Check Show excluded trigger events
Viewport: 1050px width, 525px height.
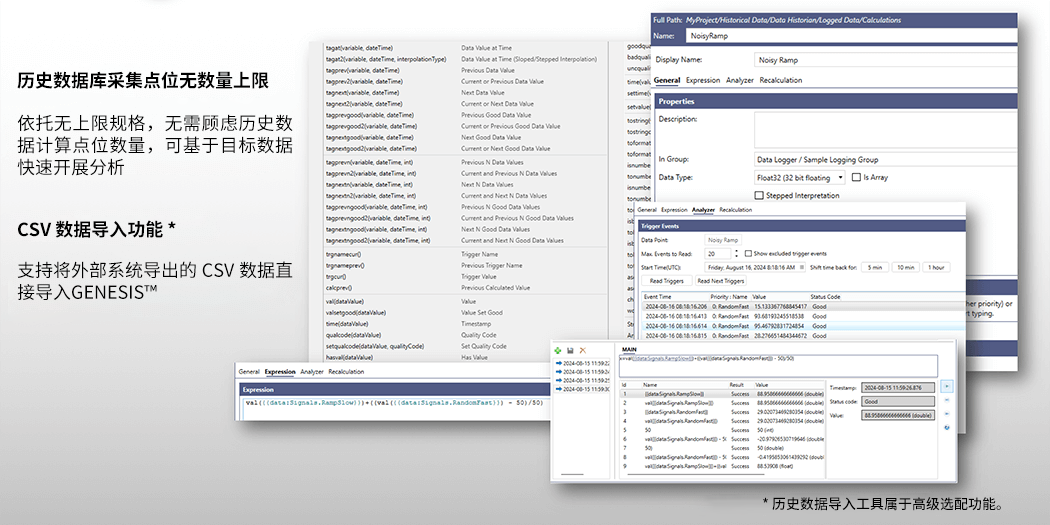[x=749, y=254]
